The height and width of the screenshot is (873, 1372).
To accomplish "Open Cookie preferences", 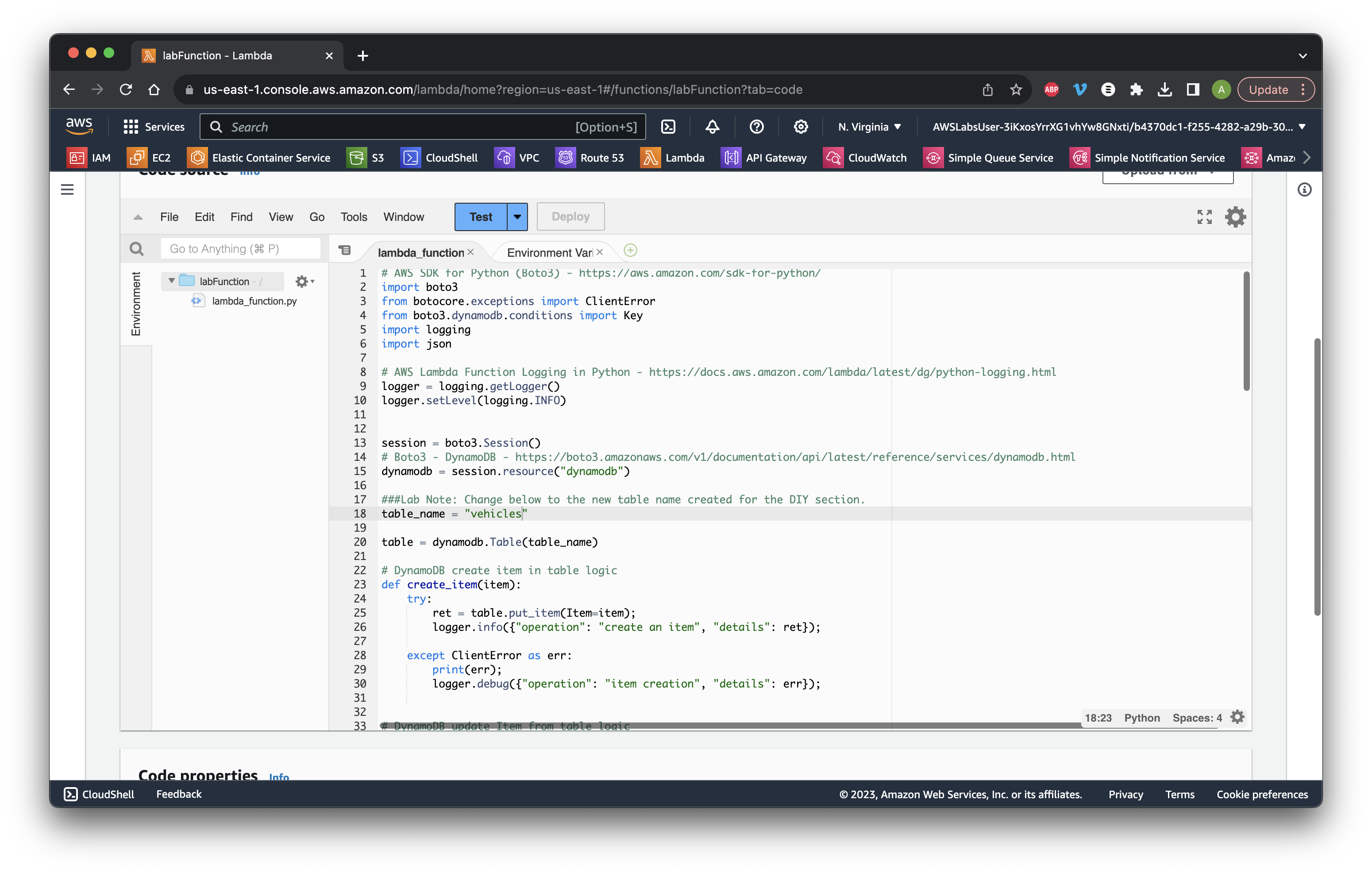I will pyautogui.click(x=1262, y=794).
